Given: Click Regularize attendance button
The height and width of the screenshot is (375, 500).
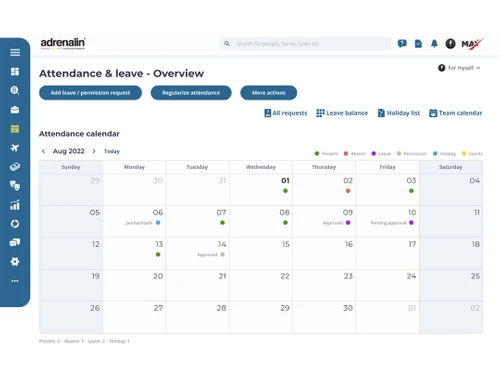Looking at the screenshot, I should (x=191, y=93).
